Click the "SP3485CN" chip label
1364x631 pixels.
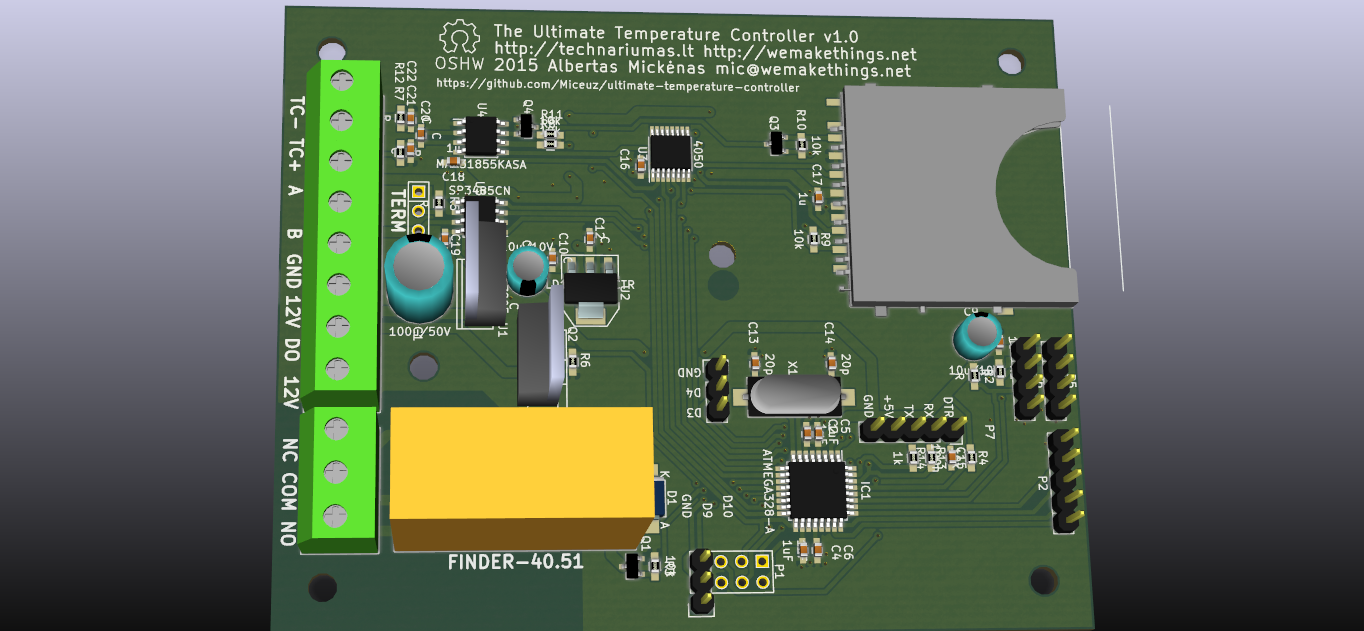click(479, 189)
